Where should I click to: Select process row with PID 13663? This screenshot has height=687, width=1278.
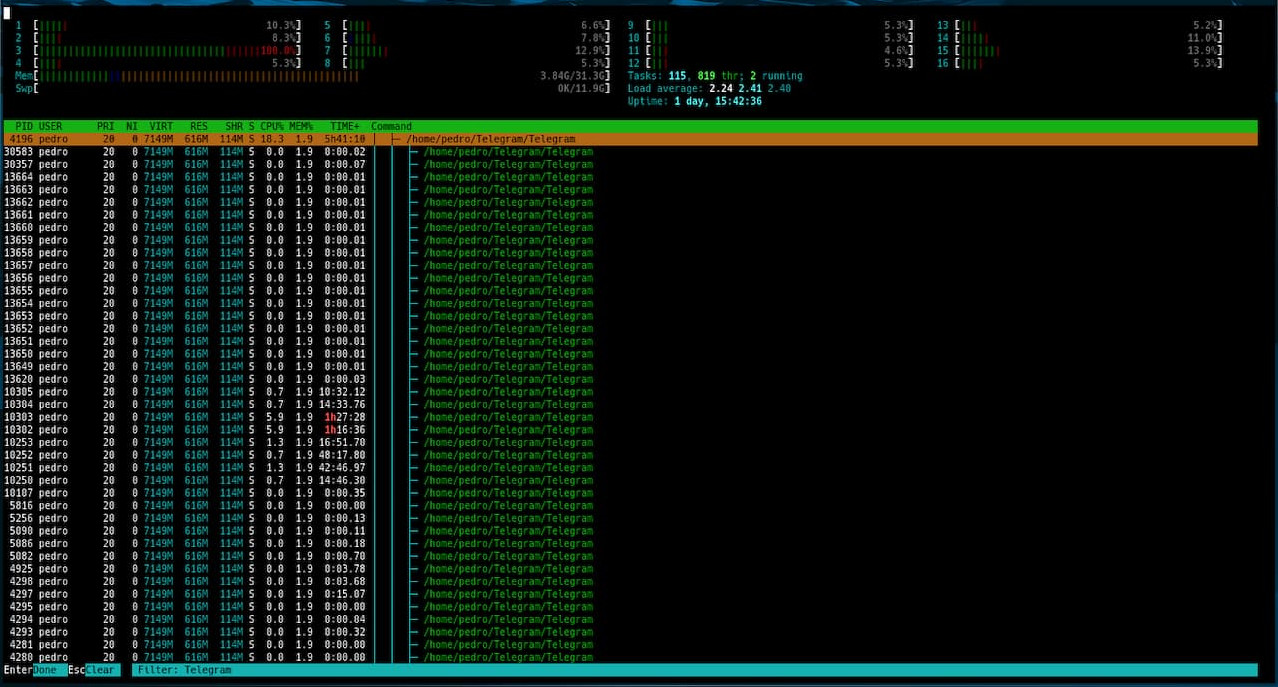point(630,190)
